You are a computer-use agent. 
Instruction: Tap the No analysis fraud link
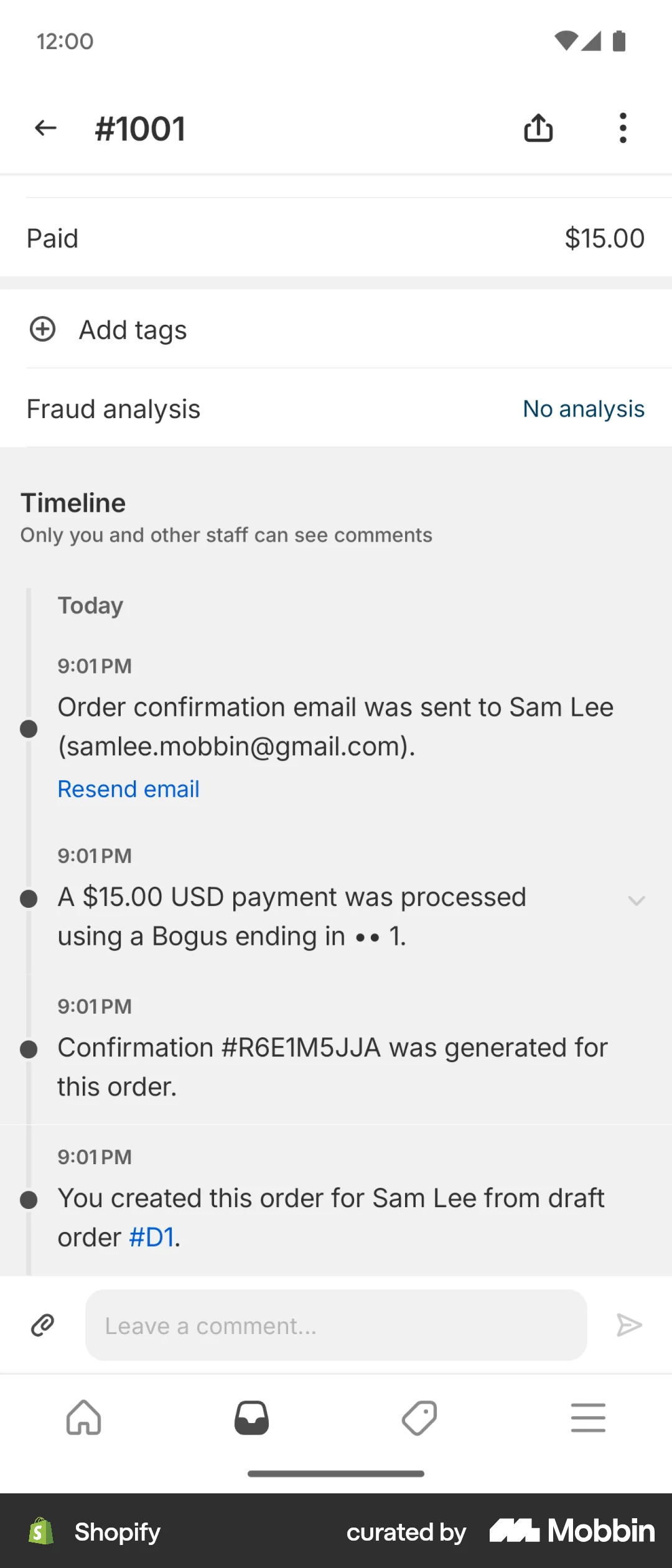coord(583,409)
